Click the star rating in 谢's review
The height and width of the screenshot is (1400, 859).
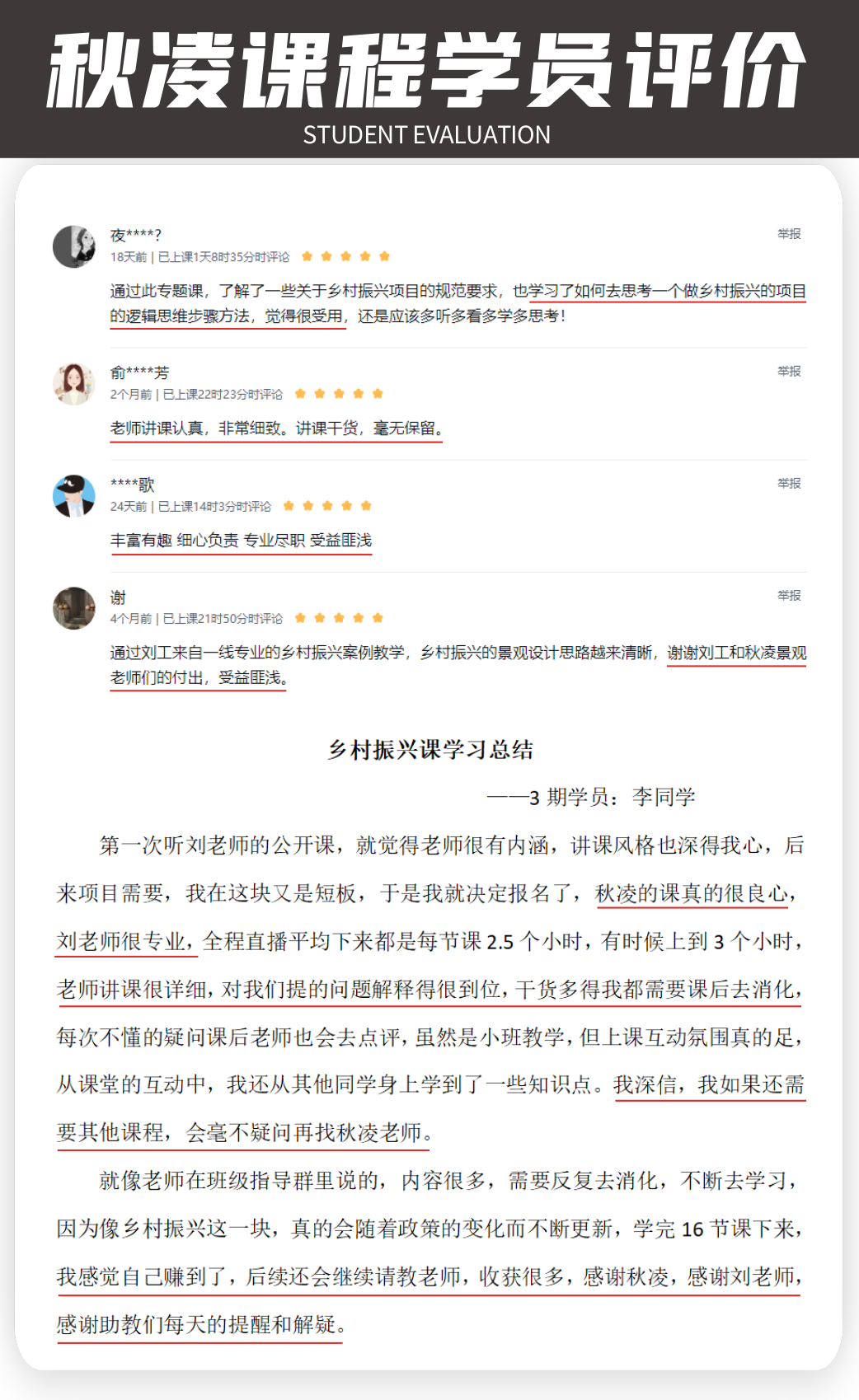coord(339,618)
